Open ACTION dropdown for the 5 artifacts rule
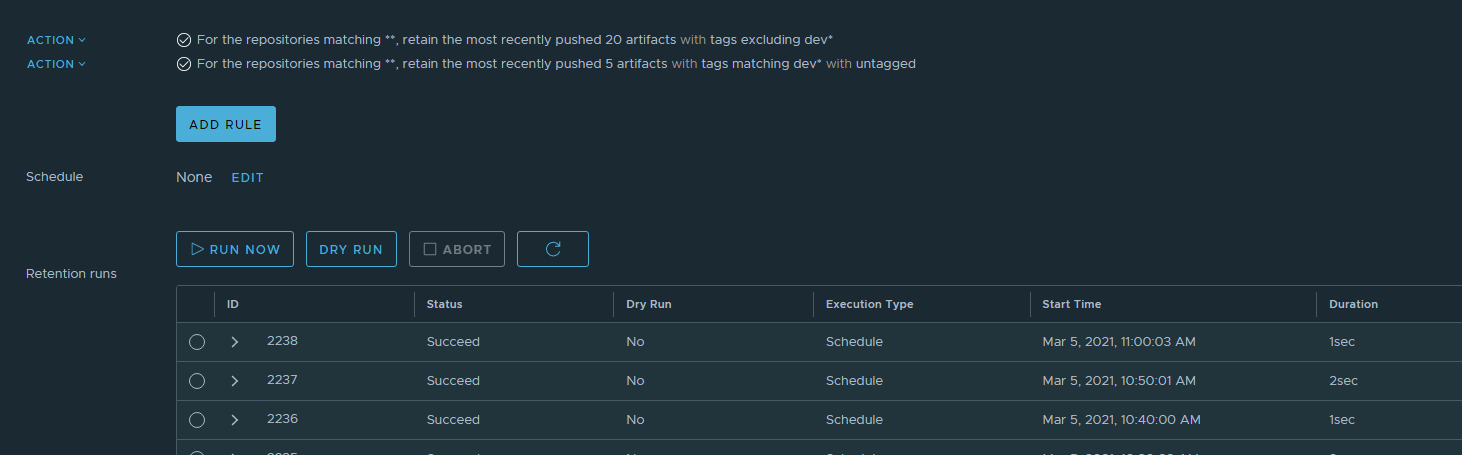The width and height of the screenshot is (1462, 455). pos(56,64)
